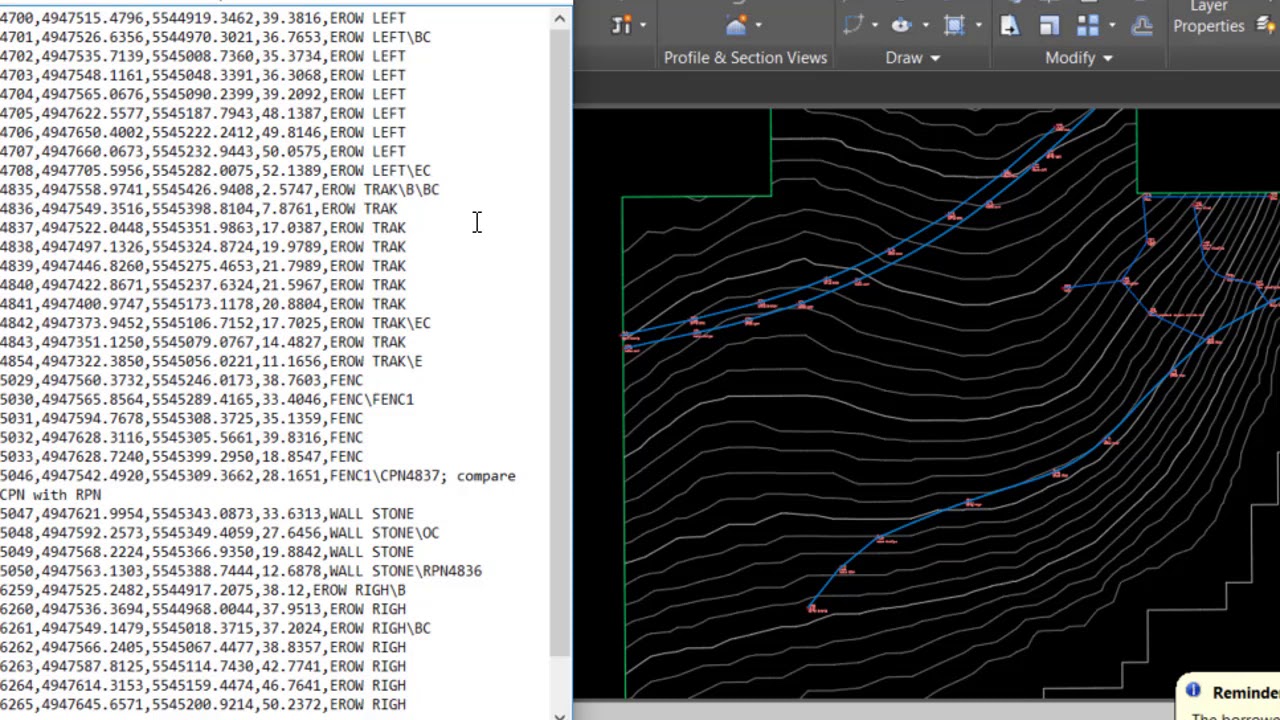The width and height of the screenshot is (1280, 720).
Task: Click text line 4708 EROW LEFT\EC
Action: tap(215, 170)
